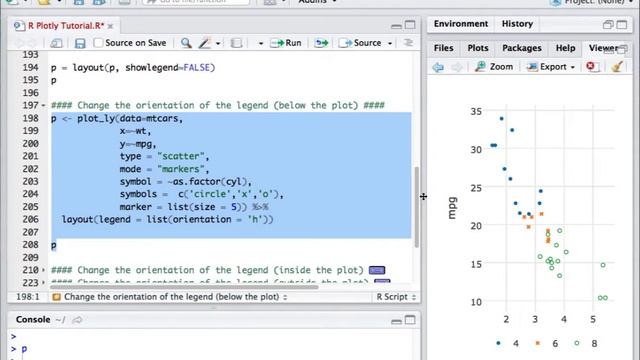Click the vertical scrollbar of the editor
The width and height of the screenshot is (640, 360).
click(417, 207)
